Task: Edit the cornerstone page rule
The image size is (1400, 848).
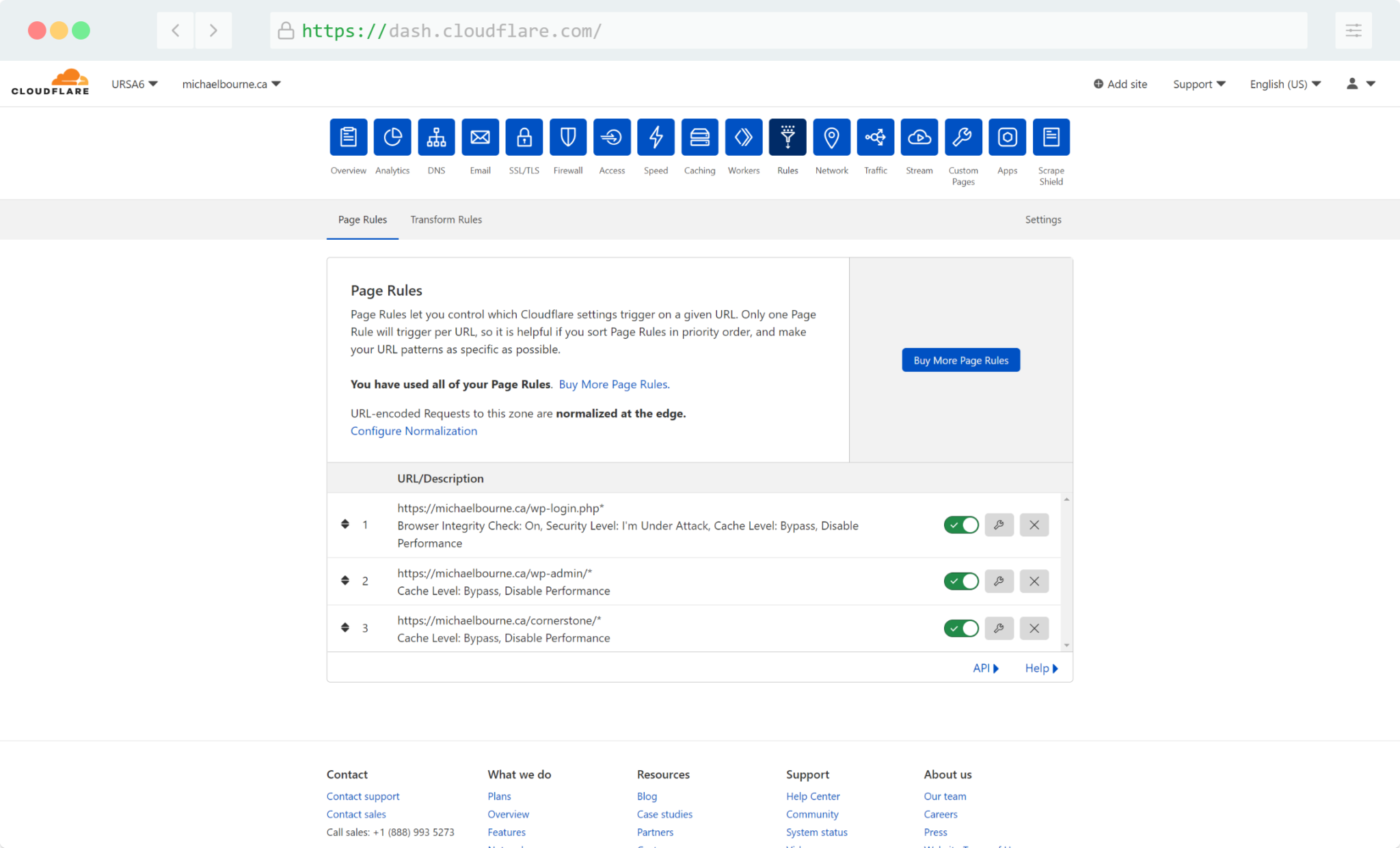Action: coord(999,628)
